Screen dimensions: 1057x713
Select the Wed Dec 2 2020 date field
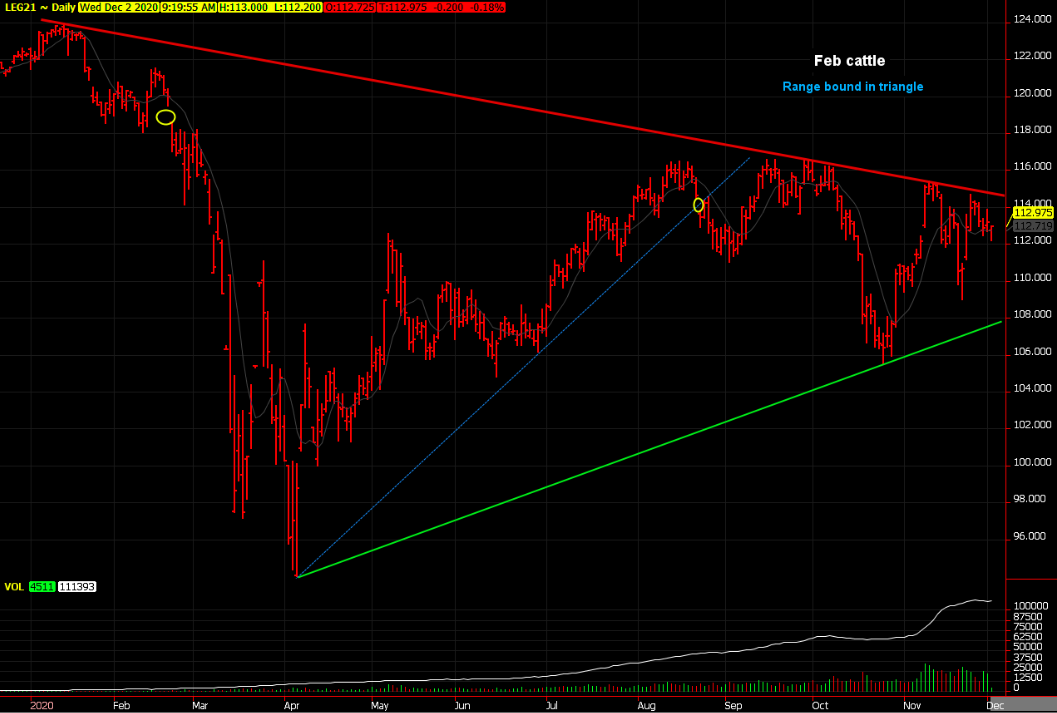119,7
